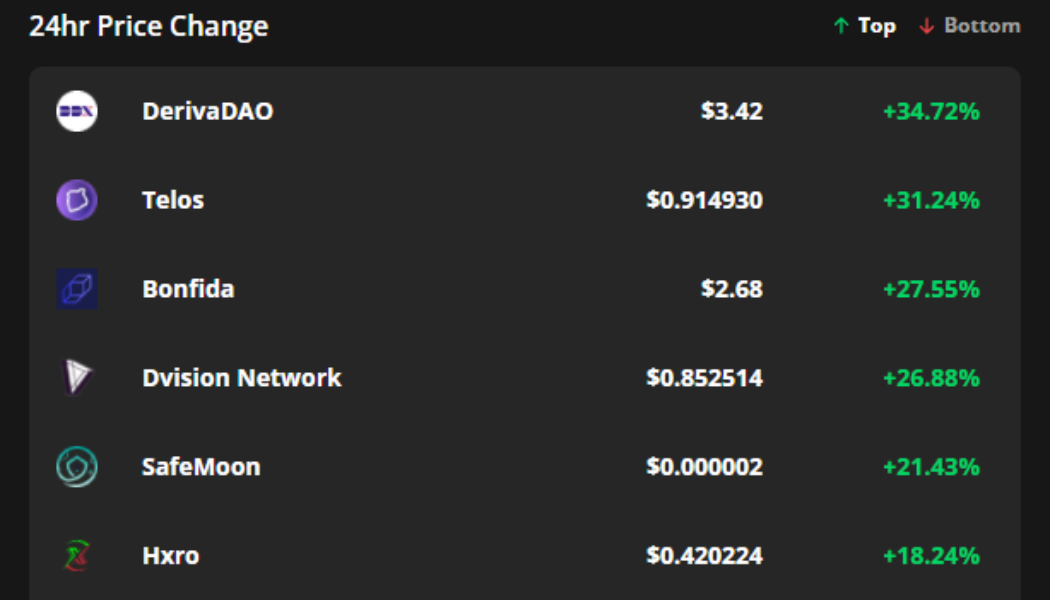
Task: Click the purple Telos logo icon
Action: click(x=76, y=200)
